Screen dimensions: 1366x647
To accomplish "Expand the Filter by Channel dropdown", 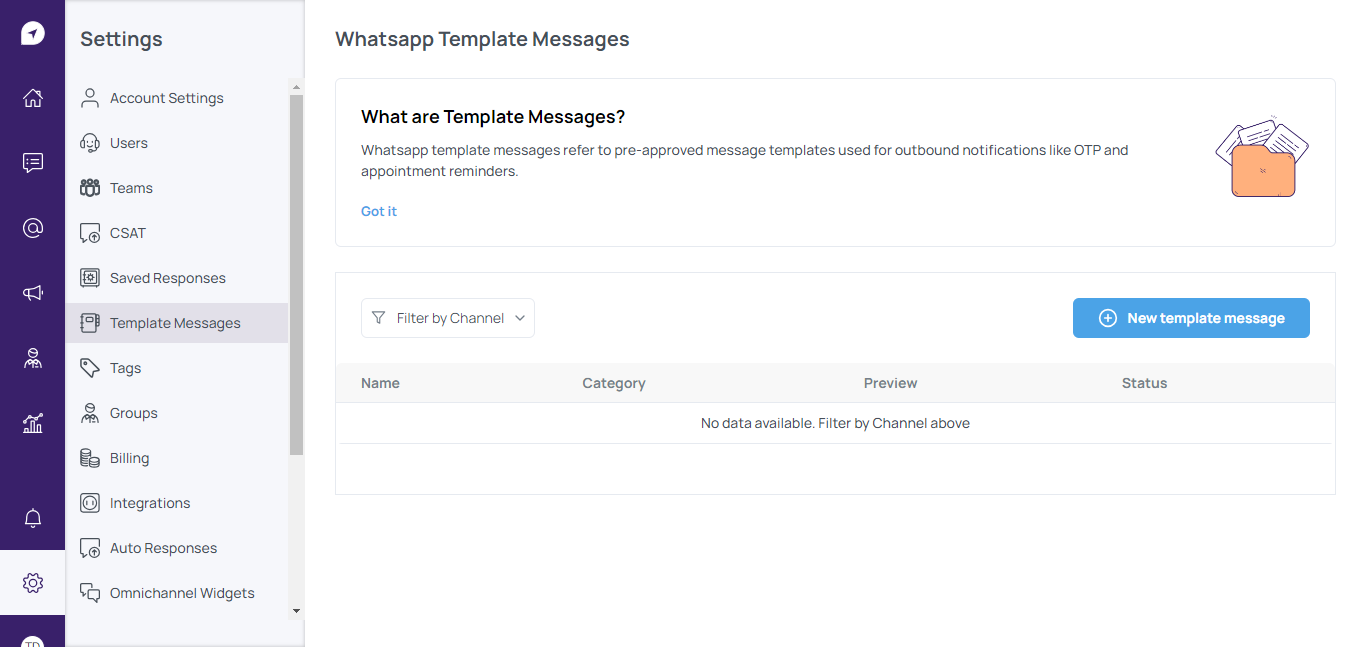I will (448, 318).
